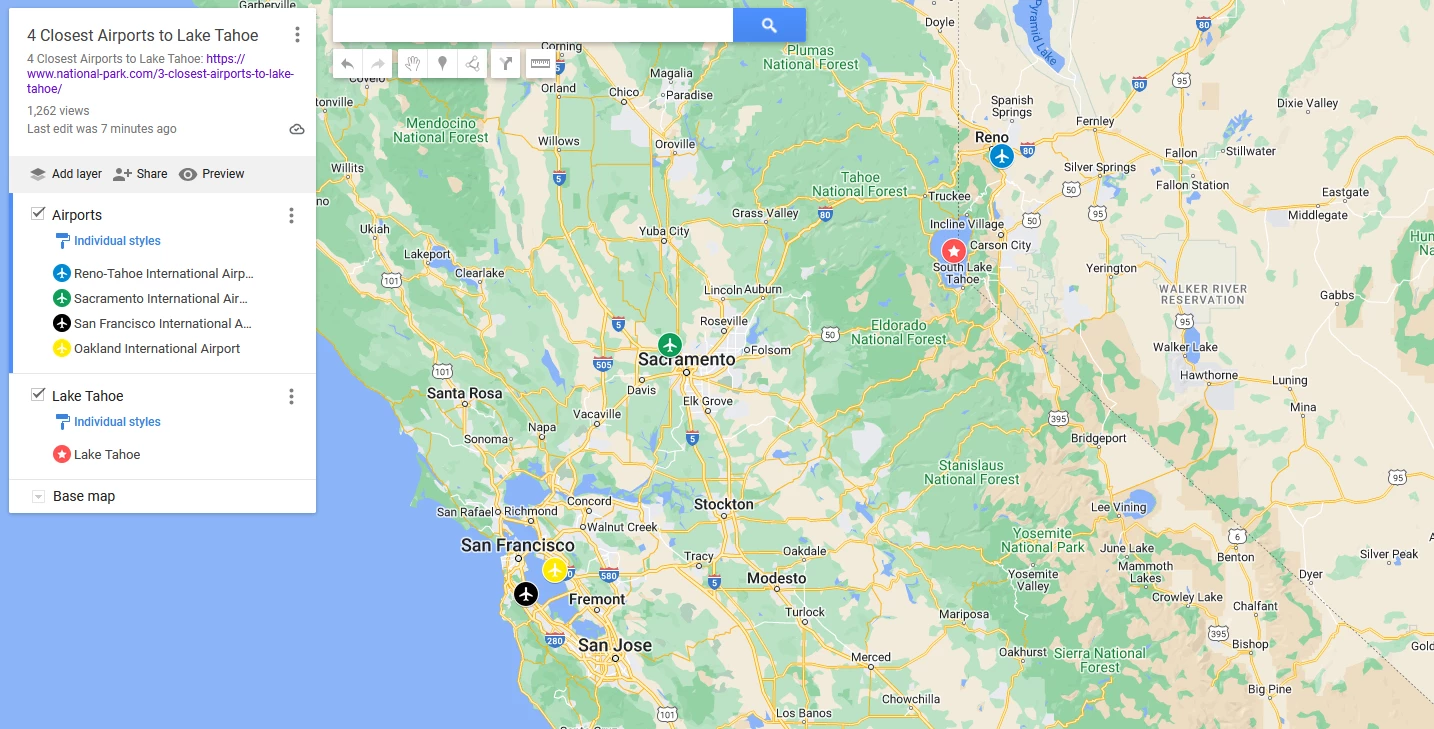Uncheck the Airports layer checkbox

[38, 214]
